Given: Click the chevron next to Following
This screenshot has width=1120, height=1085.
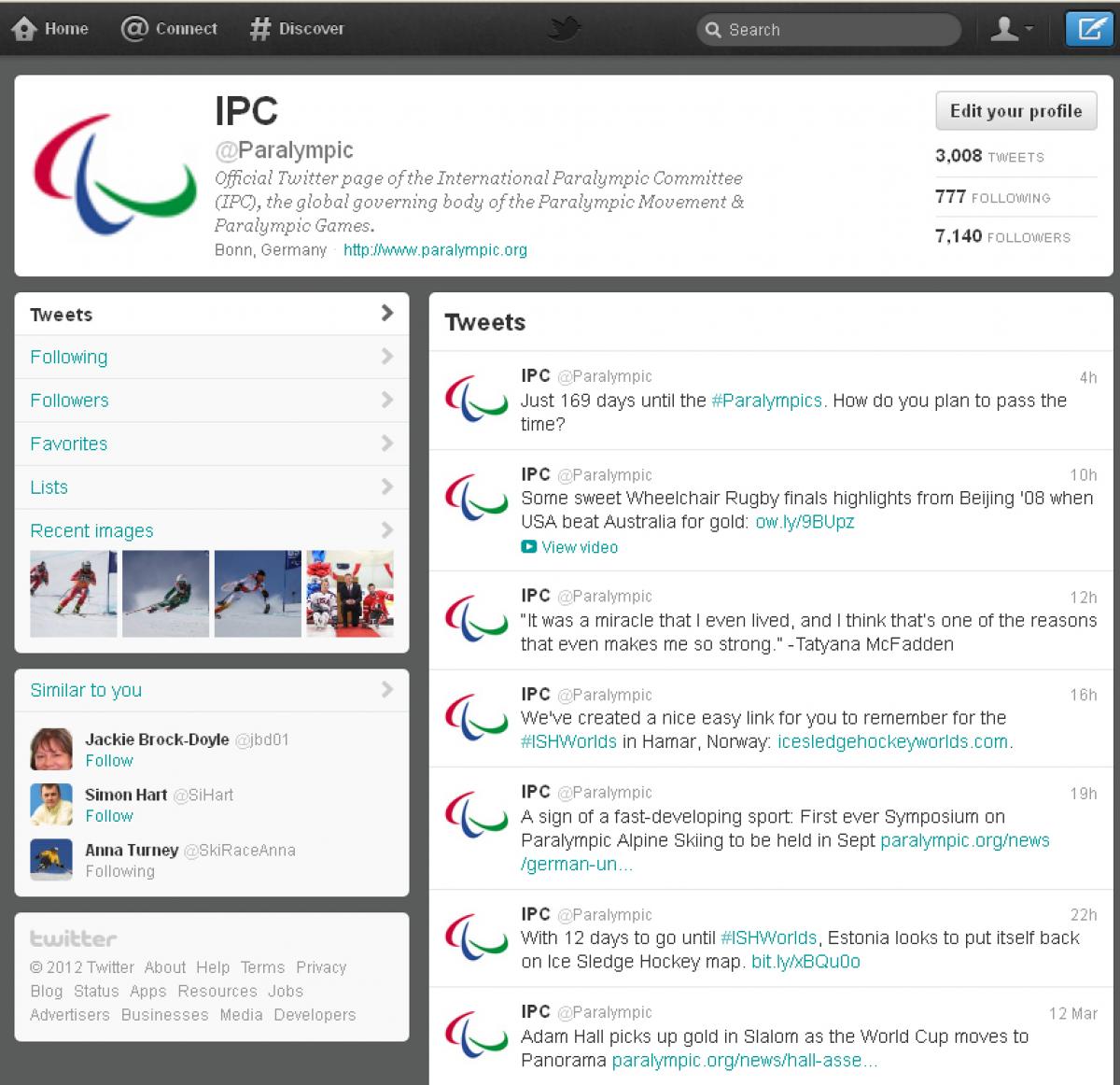Looking at the screenshot, I should (x=387, y=356).
